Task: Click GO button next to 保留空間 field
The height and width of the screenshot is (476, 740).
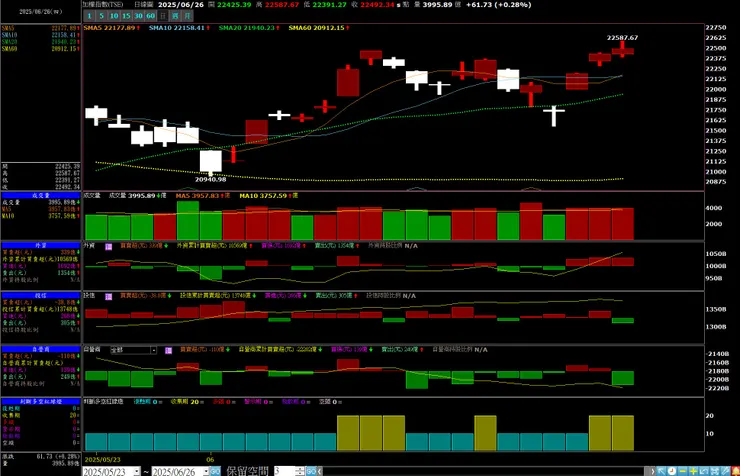Action: pos(311,471)
